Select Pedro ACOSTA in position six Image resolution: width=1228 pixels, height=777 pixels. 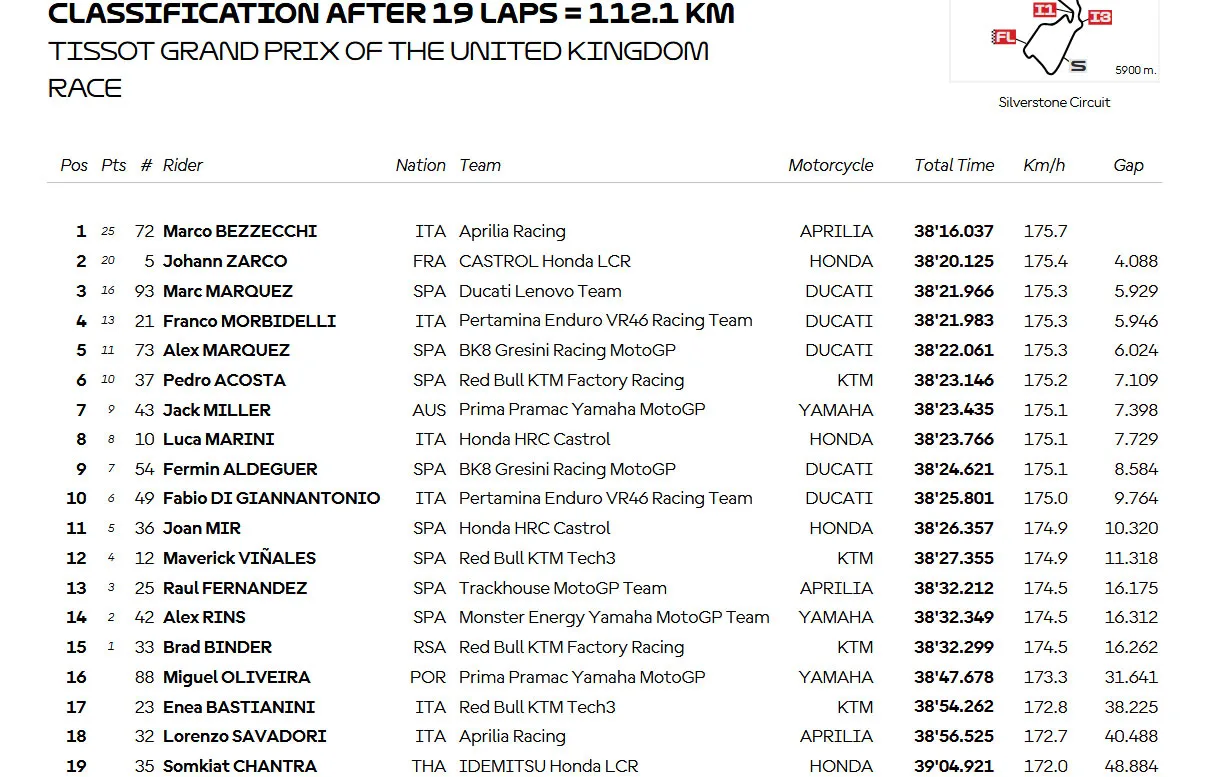pyautogui.click(x=224, y=380)
